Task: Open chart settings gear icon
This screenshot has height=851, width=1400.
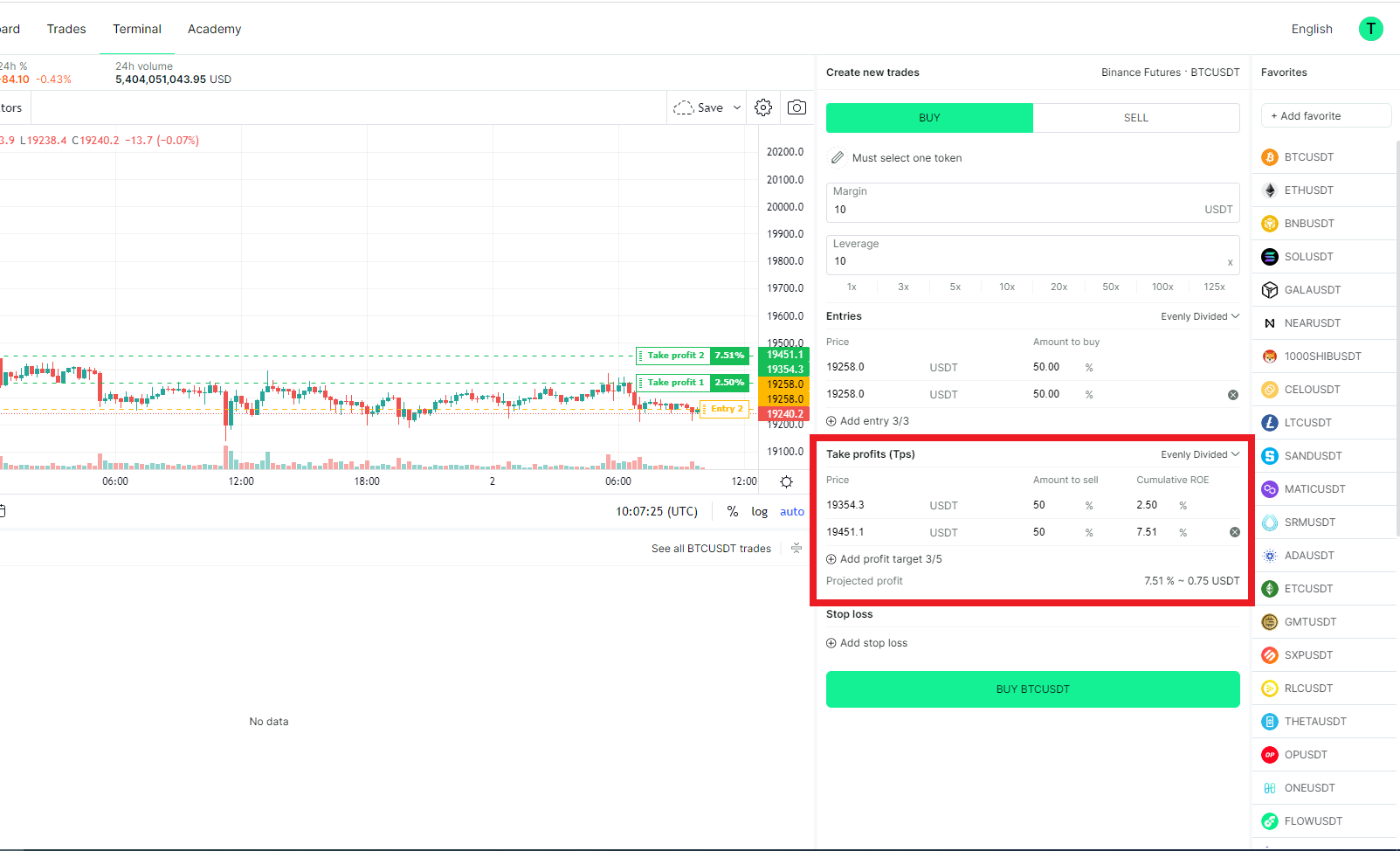Action: [x=763, y=107]
